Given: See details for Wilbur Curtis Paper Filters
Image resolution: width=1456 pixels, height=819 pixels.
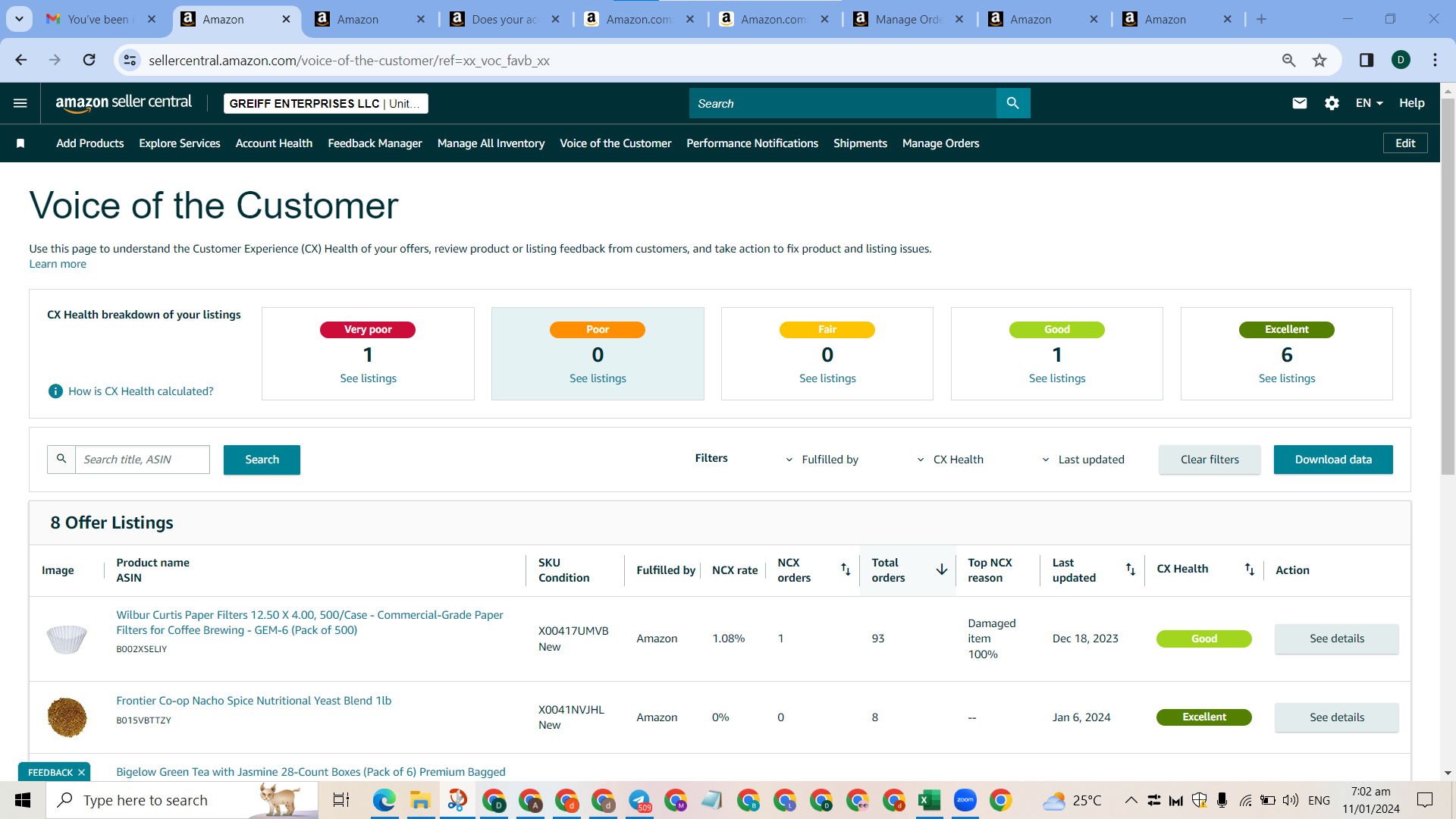Looking at the screenshot, I should [x=1337, y=639].
